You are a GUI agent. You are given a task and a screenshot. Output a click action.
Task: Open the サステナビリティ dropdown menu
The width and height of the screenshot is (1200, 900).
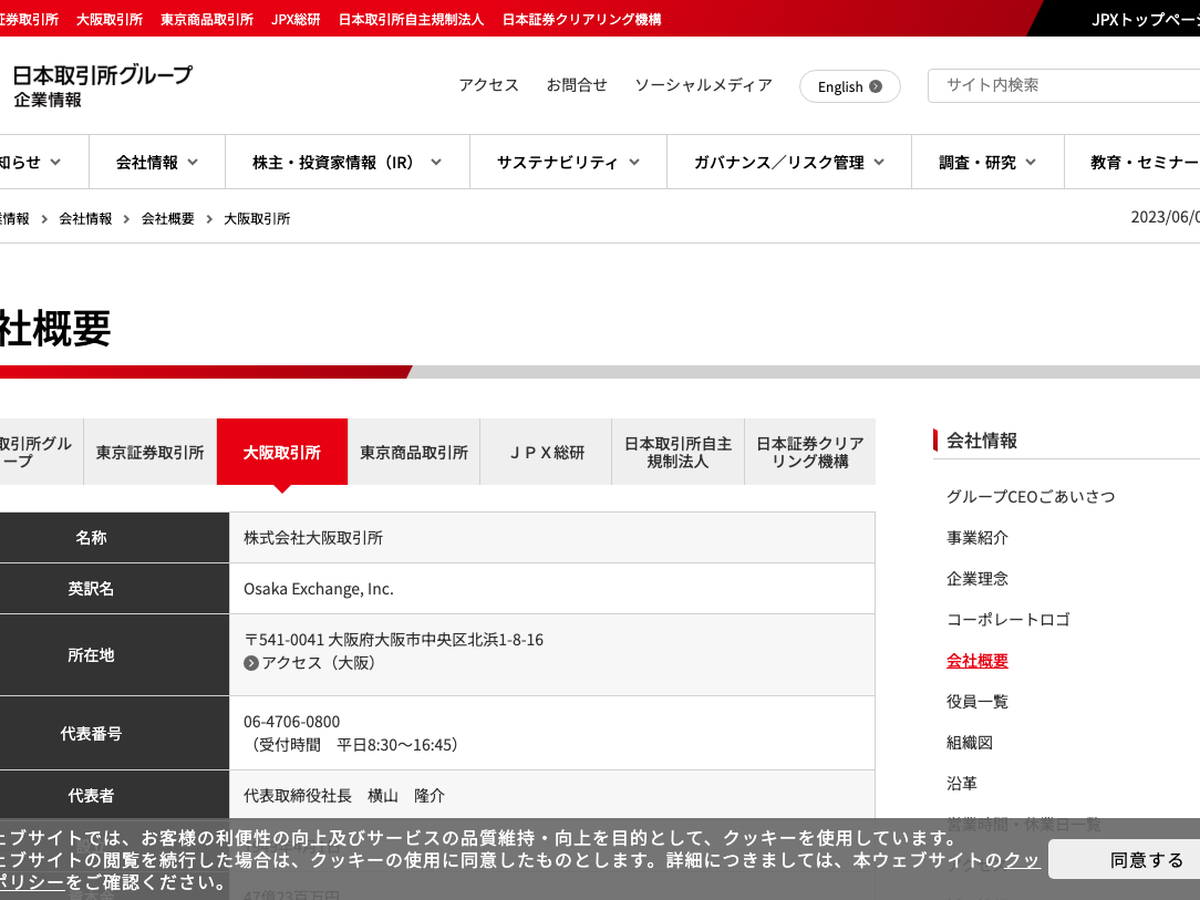pos(570,162)
